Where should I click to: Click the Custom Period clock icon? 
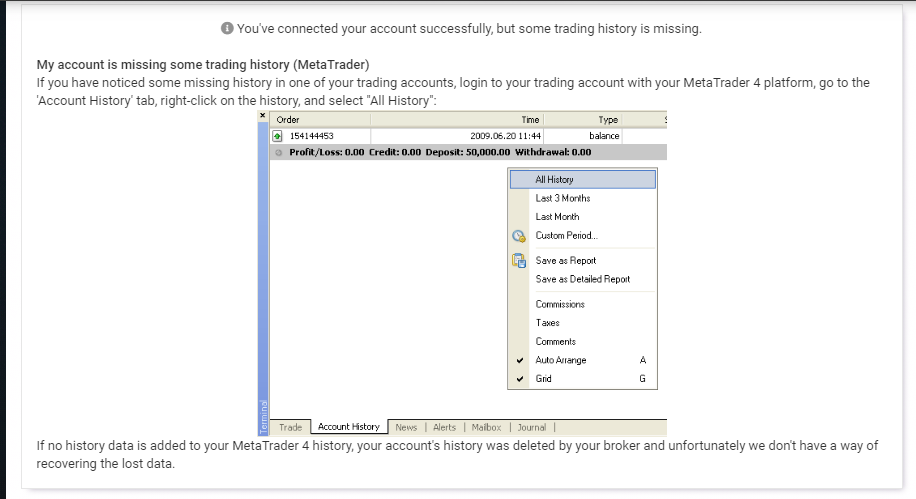pyautogui.click(x=519, y=236)
